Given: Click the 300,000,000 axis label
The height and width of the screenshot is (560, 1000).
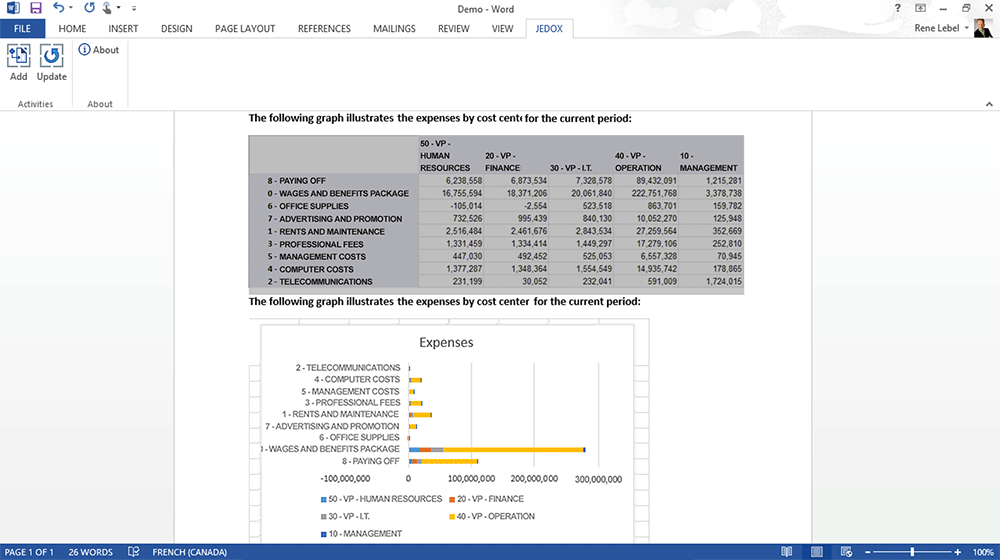Looking at the screenshot, I should 598,479.
